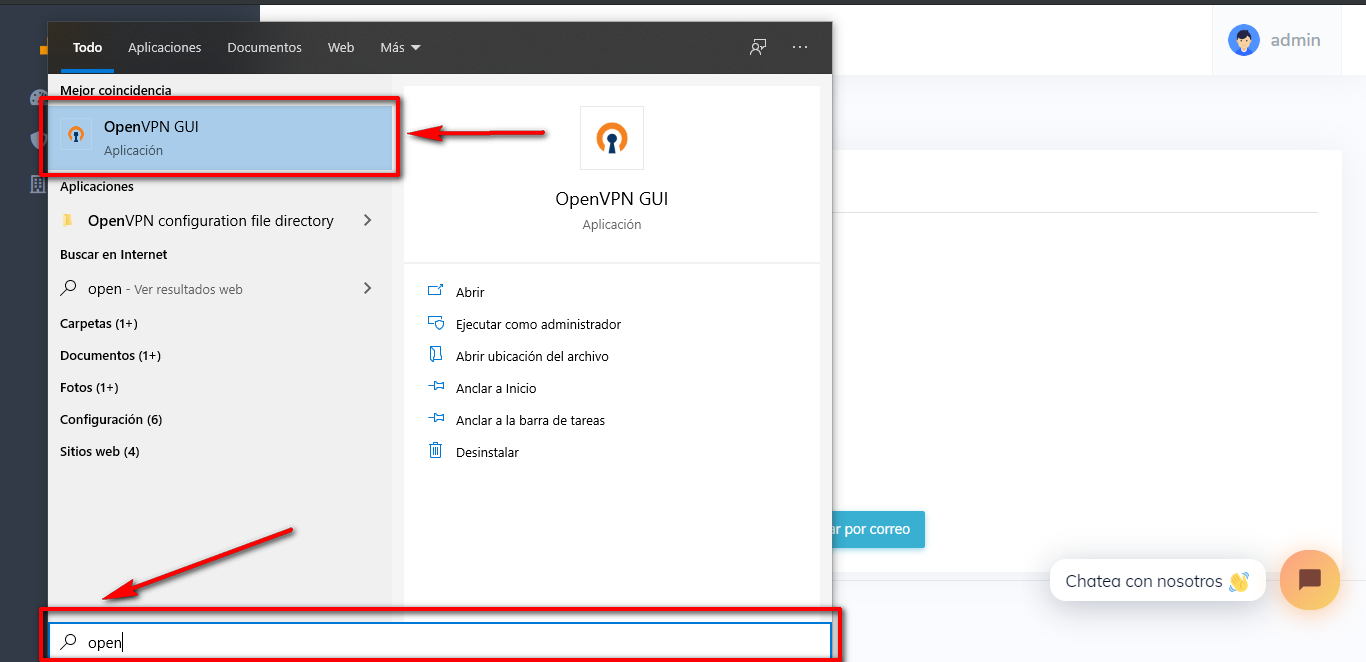Image resolution: width=1366 pixels, height=662 pixels.
Task: Switch to the Documentos tab
Action: (x=264, y=47)
